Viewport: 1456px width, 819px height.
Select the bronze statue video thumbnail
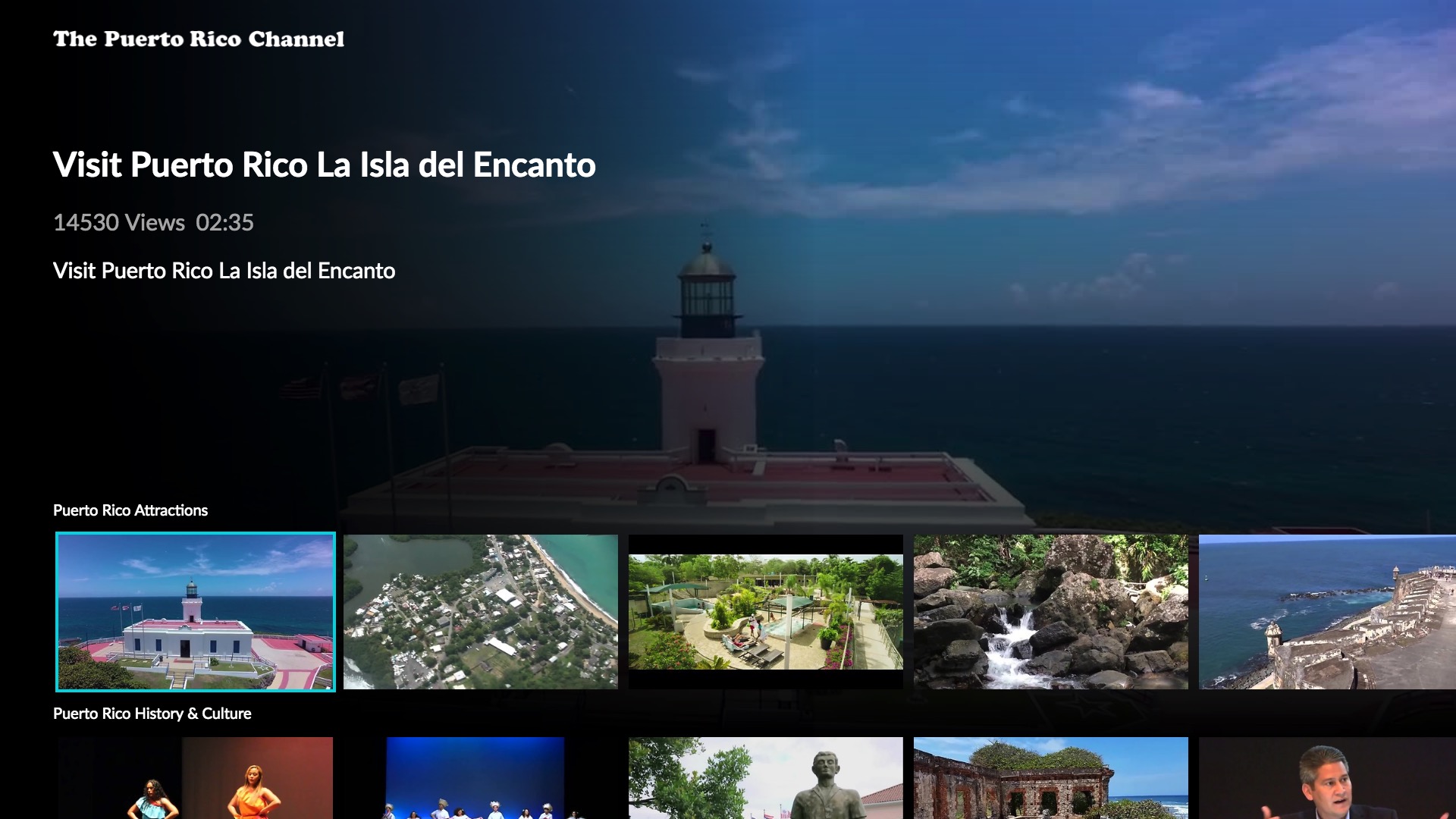(766, 778)
